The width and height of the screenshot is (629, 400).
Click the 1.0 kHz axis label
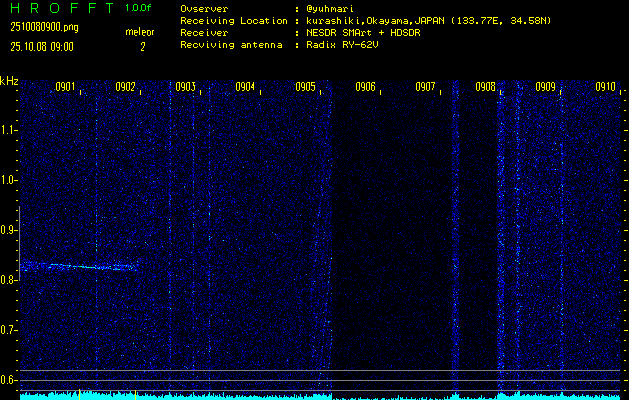coord(9,180)
